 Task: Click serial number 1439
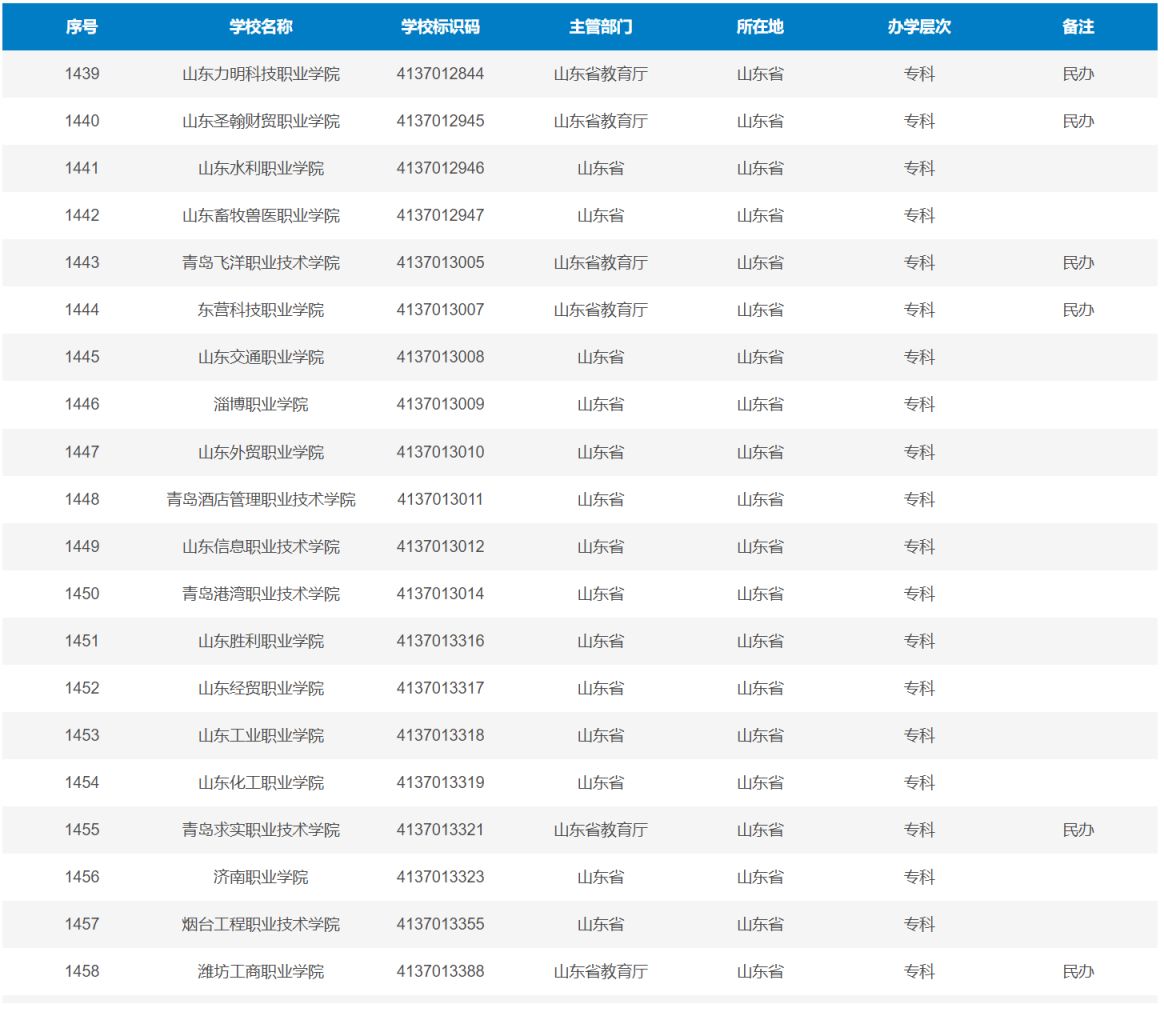coord(82,74)
